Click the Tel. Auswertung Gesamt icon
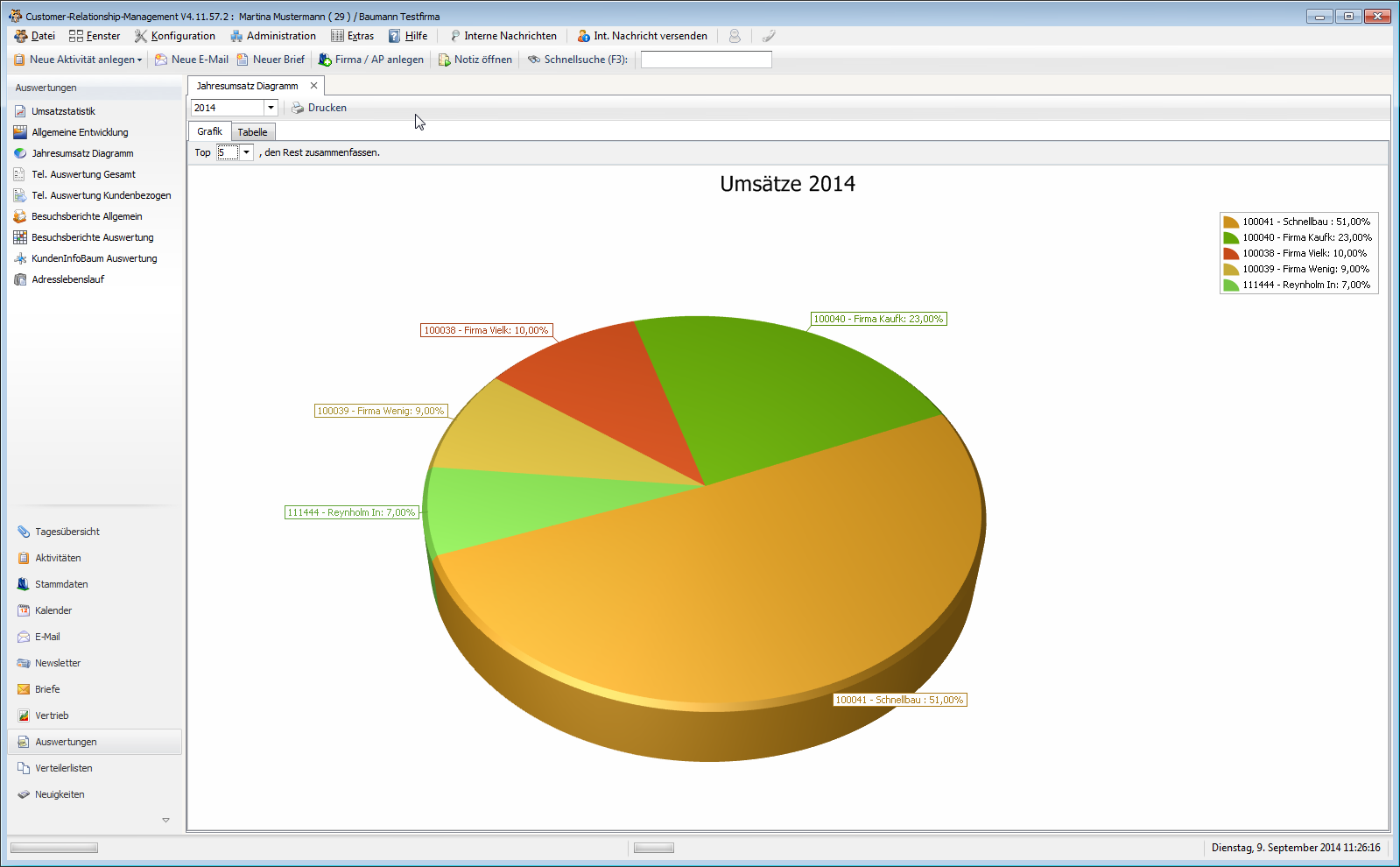 (x=20, y=174)
